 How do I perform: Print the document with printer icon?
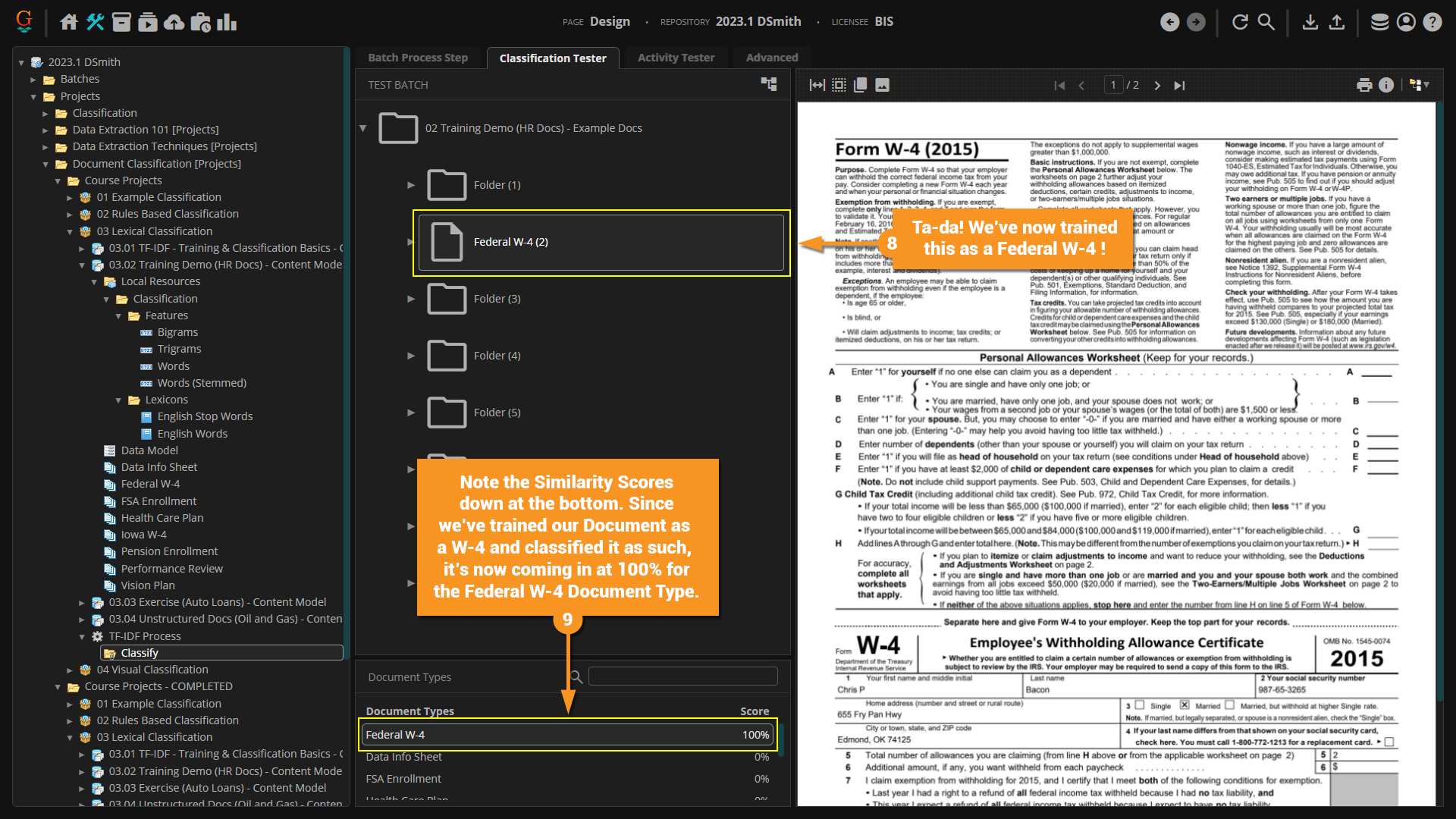pos(1364,85)
